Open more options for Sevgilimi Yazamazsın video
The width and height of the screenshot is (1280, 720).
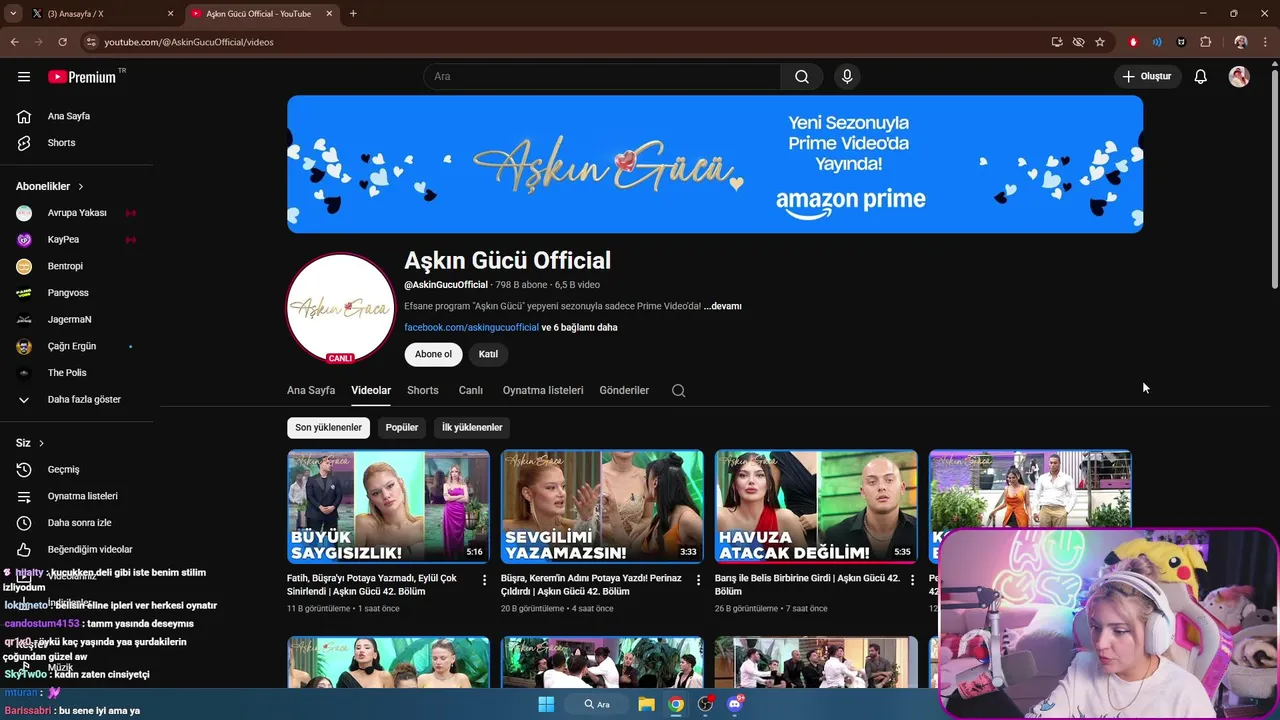(699, 580)
